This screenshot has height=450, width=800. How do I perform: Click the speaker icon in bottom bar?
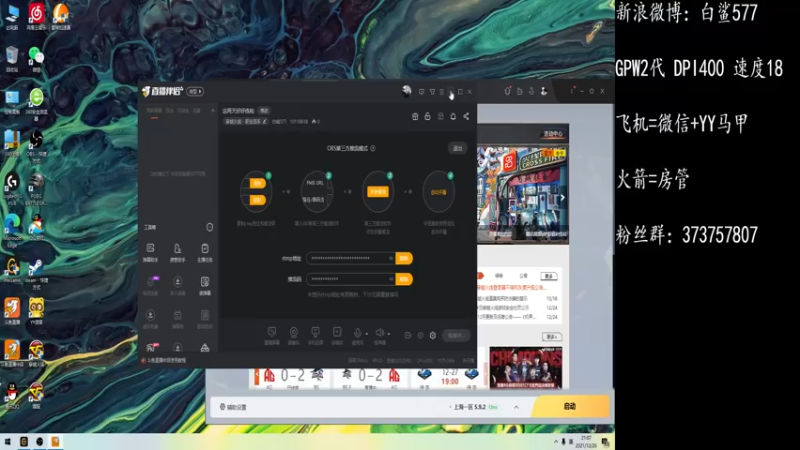pyautogui.click(x=380, y=333)
